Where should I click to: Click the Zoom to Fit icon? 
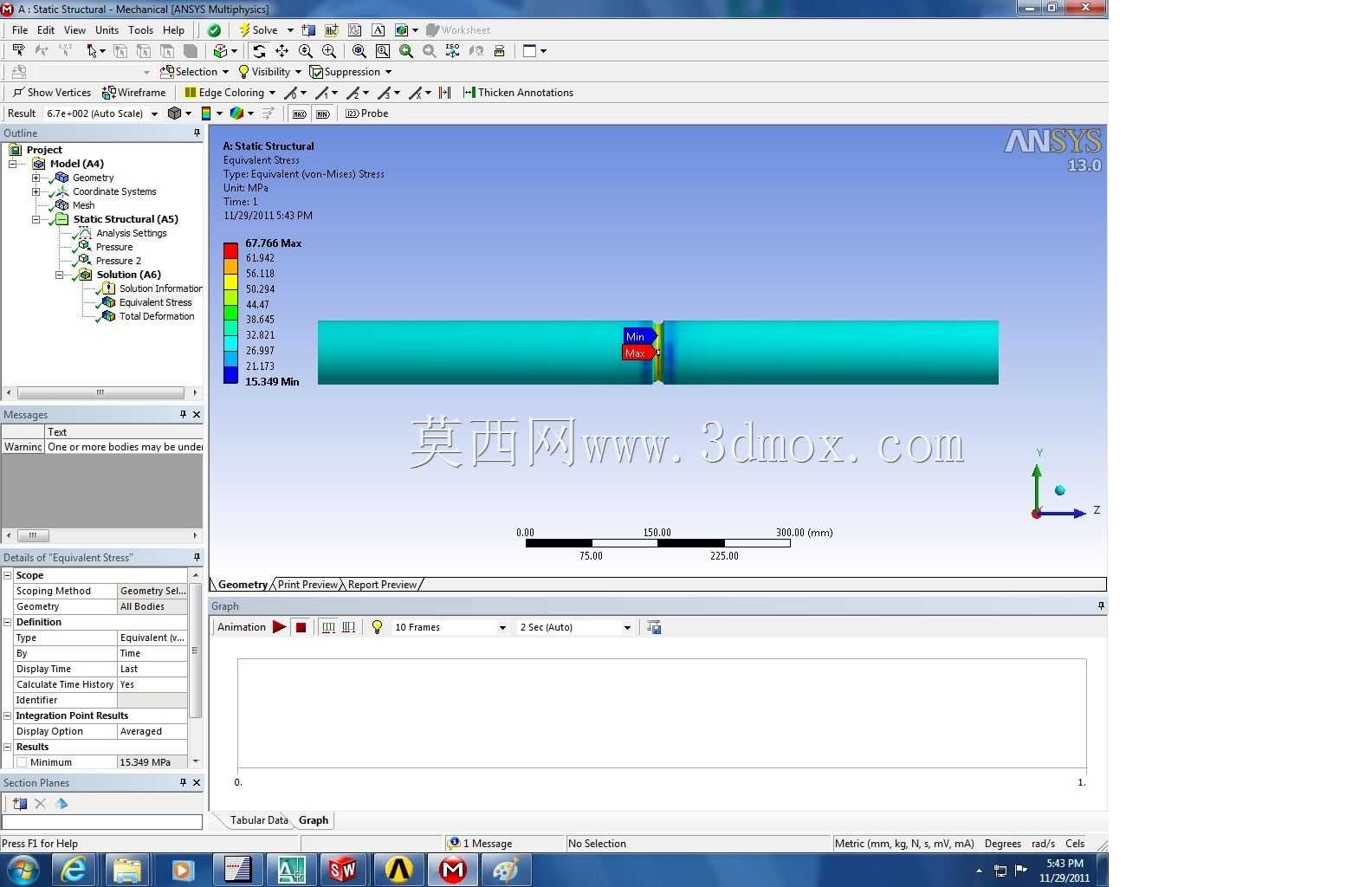pyautogui.click(x=359, y=51)
